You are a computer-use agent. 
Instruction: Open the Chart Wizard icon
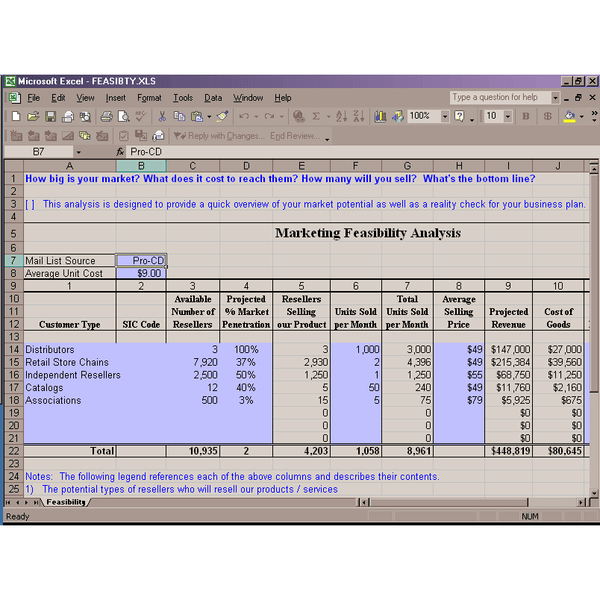point(380,116)
